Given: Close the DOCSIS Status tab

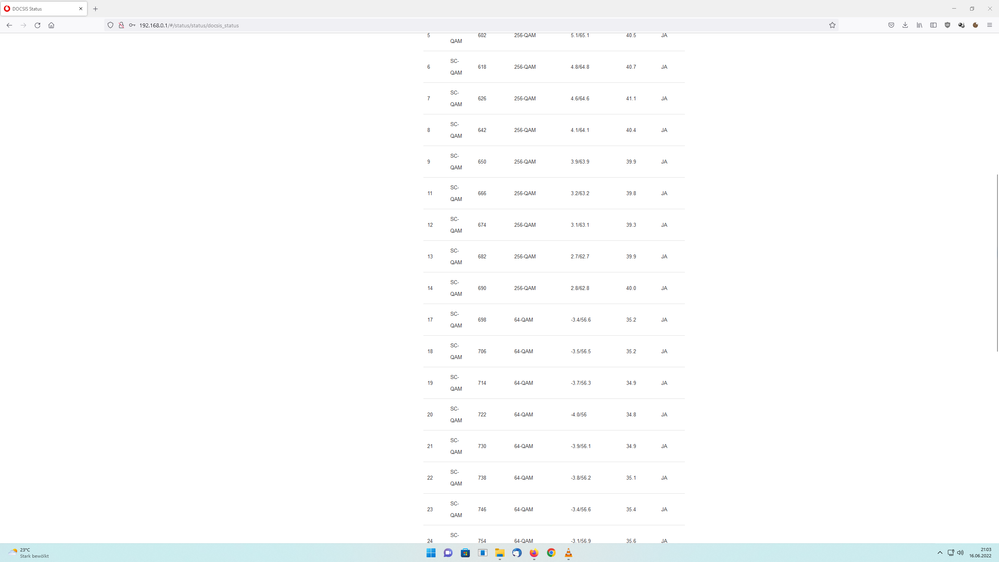Looking at the screenshot, I should [81, 9].
